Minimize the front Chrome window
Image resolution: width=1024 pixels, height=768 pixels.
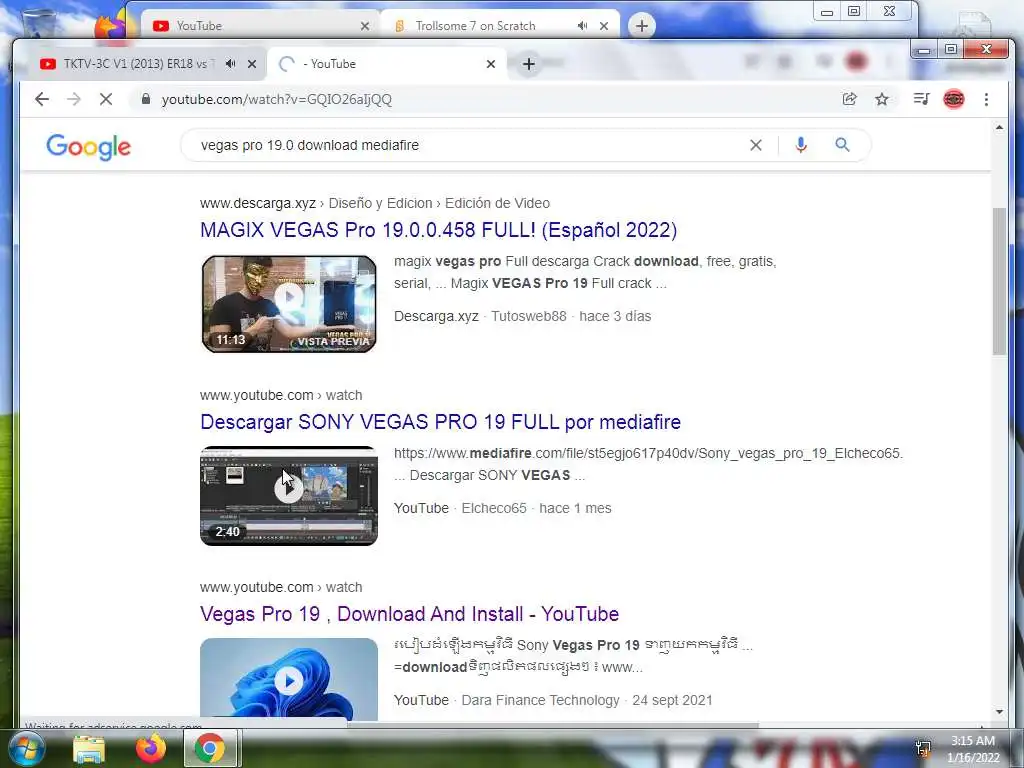pos(923,50)
